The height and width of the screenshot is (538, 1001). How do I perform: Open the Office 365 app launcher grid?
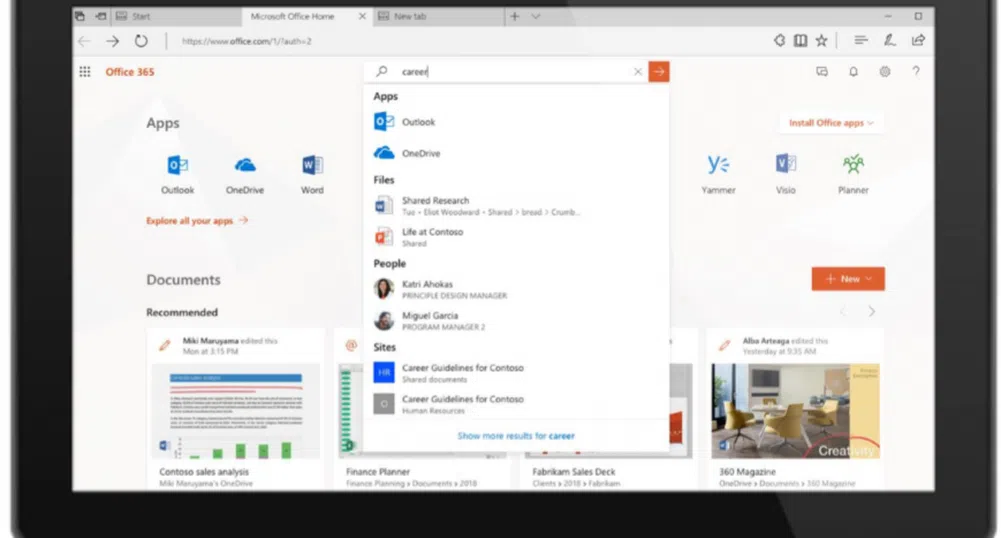pos(85,71)
